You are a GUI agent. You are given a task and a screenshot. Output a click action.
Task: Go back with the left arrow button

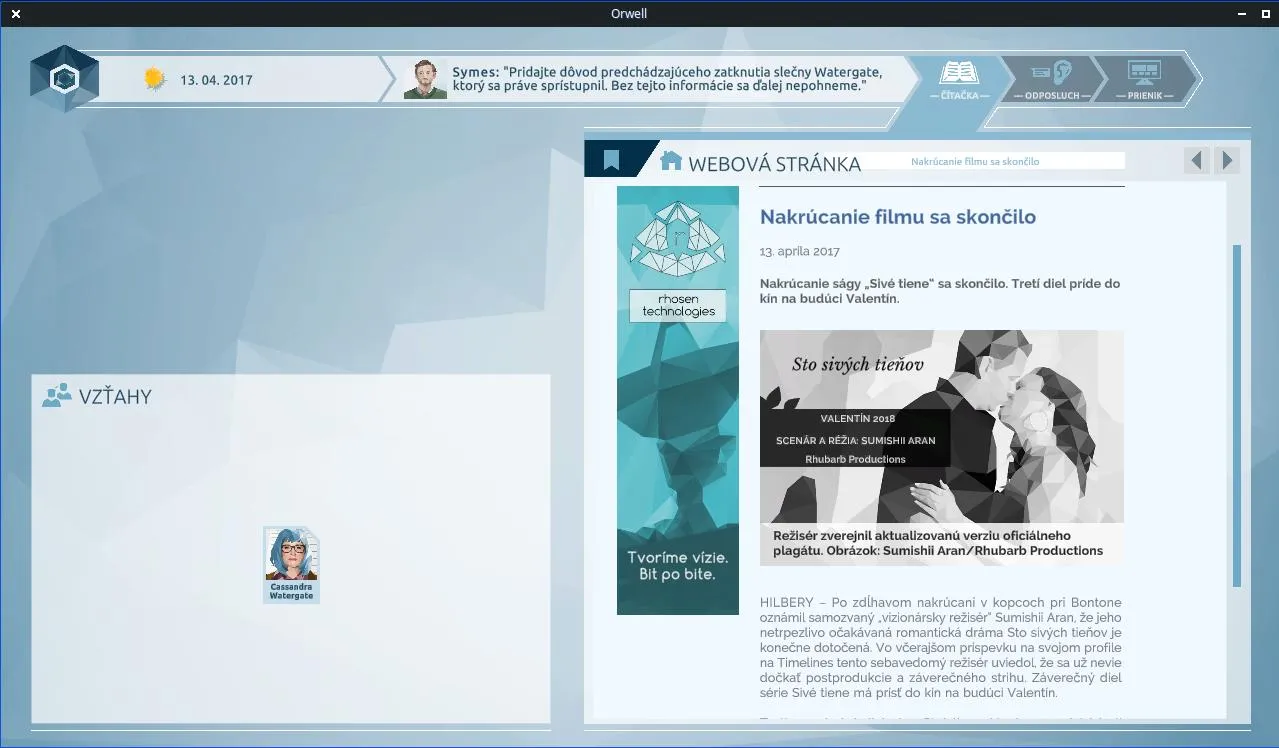click(x=1197, y=160)
